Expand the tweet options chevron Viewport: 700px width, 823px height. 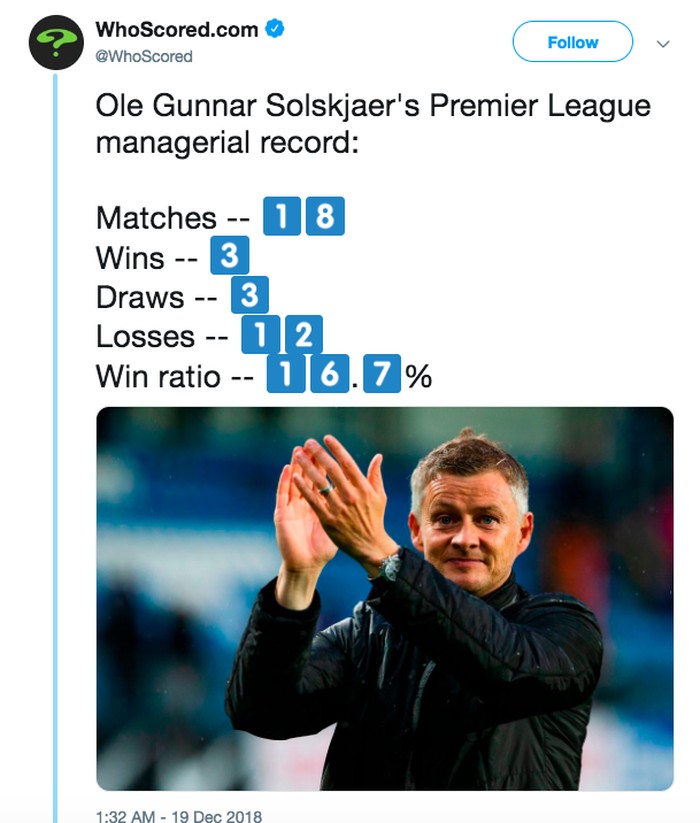click(x=661, y=44)
